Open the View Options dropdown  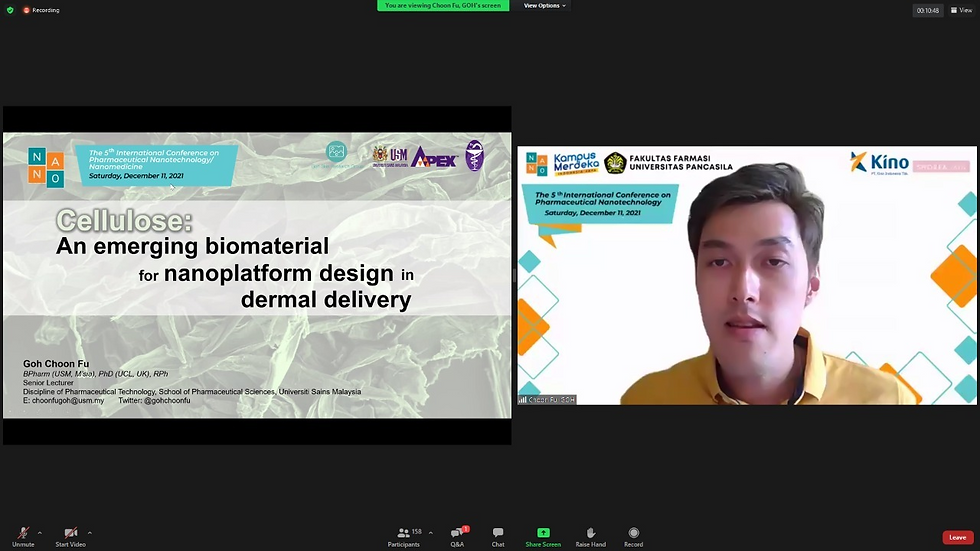point(544,6)
